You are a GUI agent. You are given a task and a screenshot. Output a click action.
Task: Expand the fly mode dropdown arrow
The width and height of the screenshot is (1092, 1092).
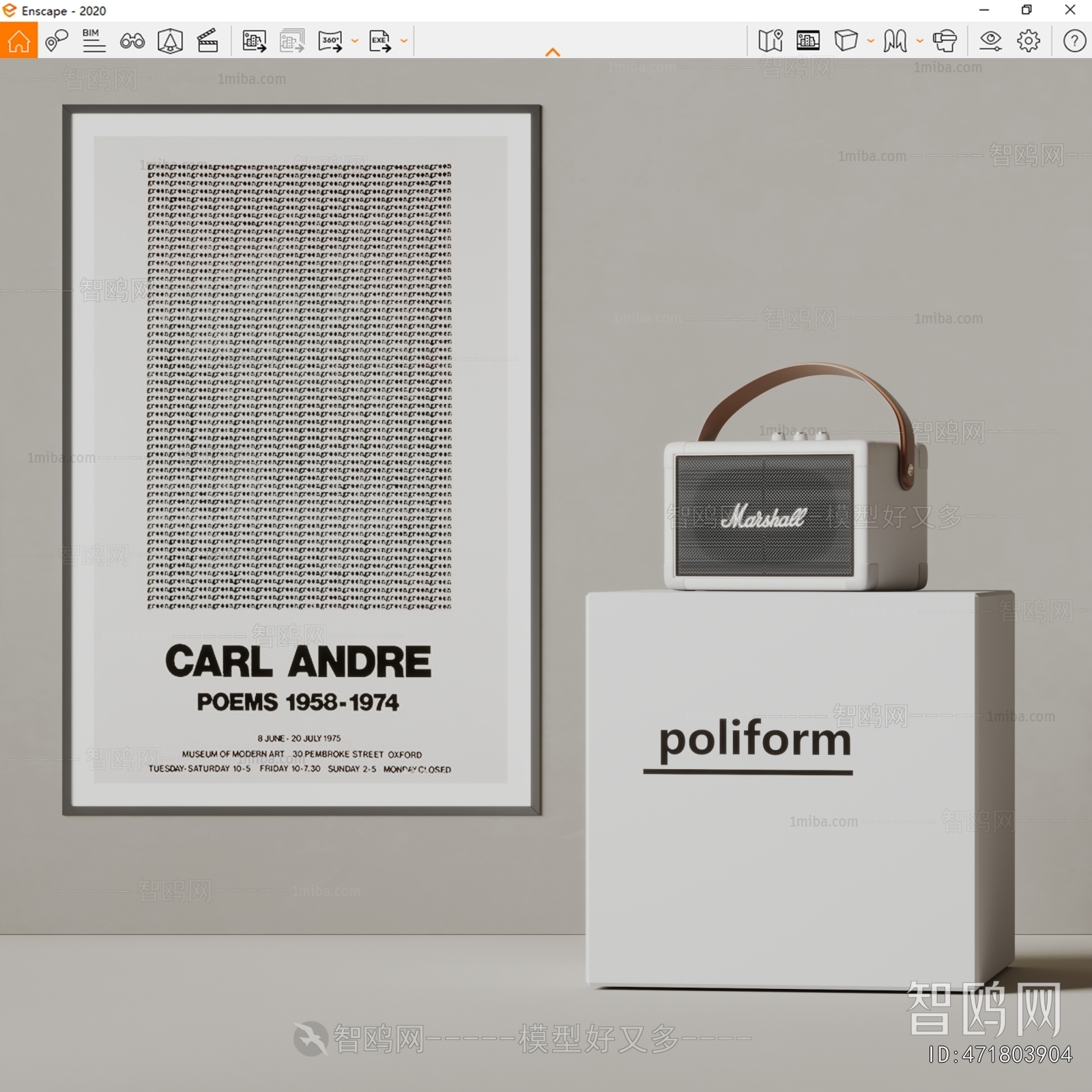tap(920, 41)
